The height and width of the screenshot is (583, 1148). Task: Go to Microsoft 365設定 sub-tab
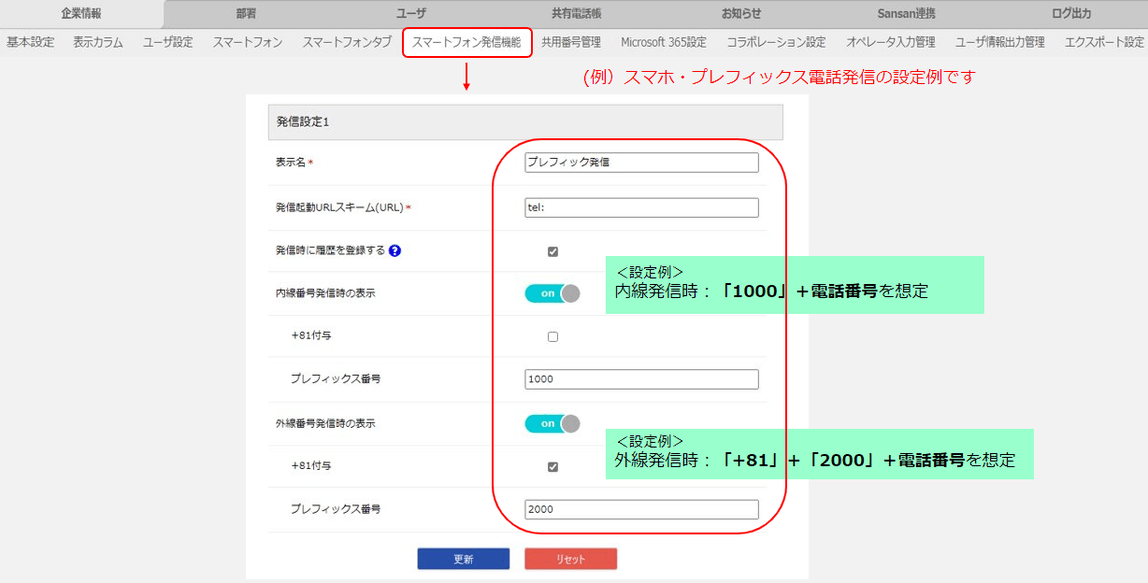(x=663, y=42)
